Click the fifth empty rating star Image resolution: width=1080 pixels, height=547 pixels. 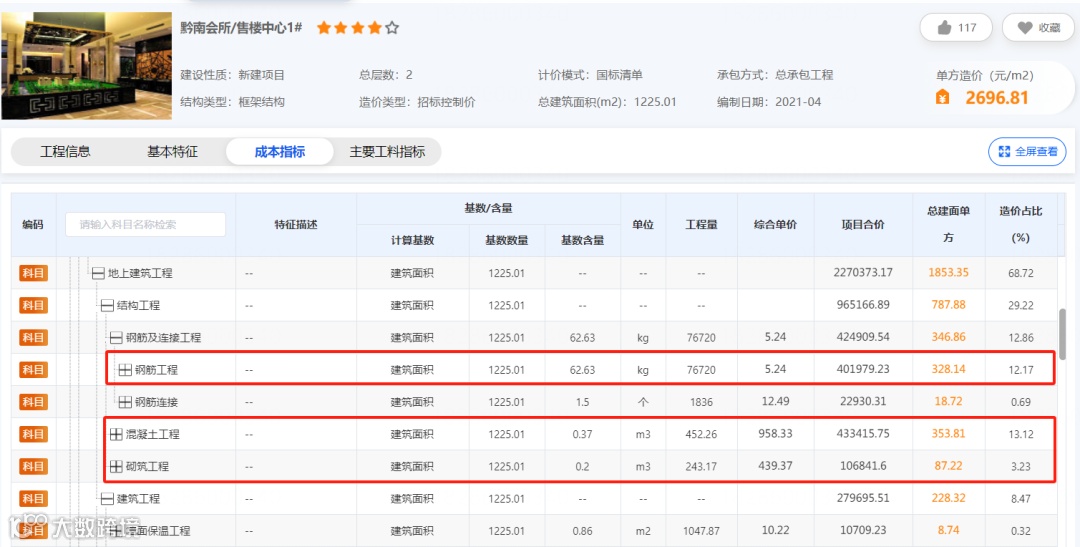392,28
